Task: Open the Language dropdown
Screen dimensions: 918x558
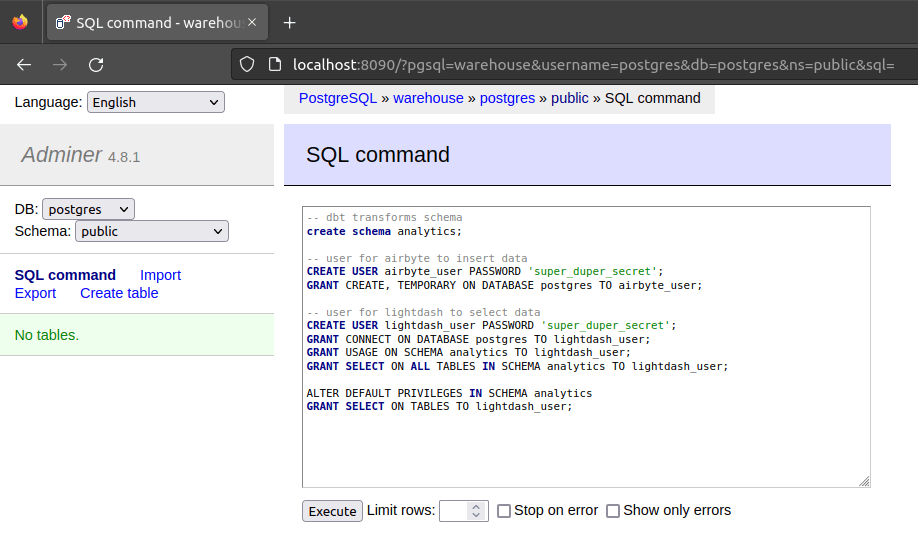Action: coord(156,102)
